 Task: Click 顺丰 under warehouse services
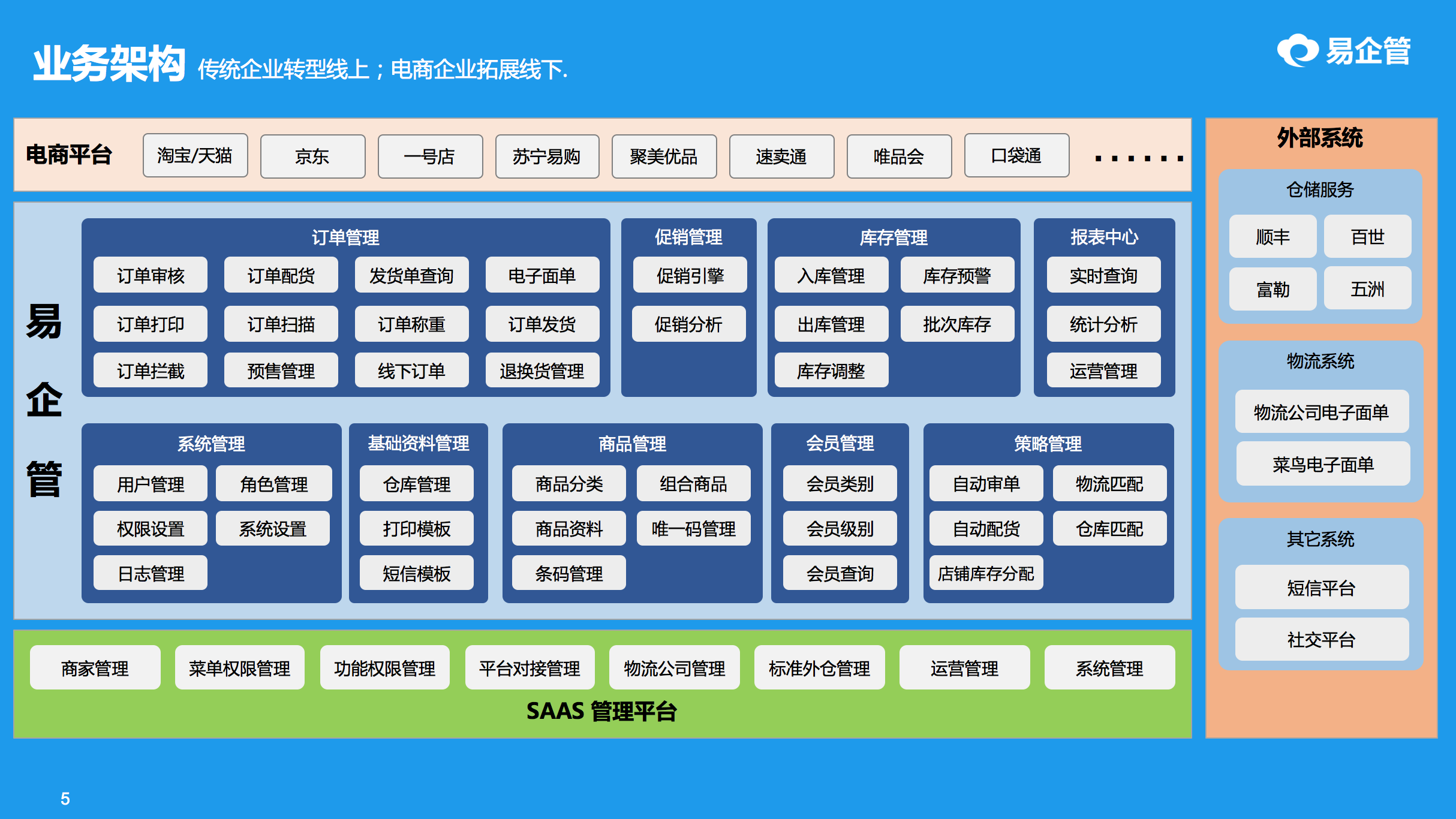coord(1273,236)
